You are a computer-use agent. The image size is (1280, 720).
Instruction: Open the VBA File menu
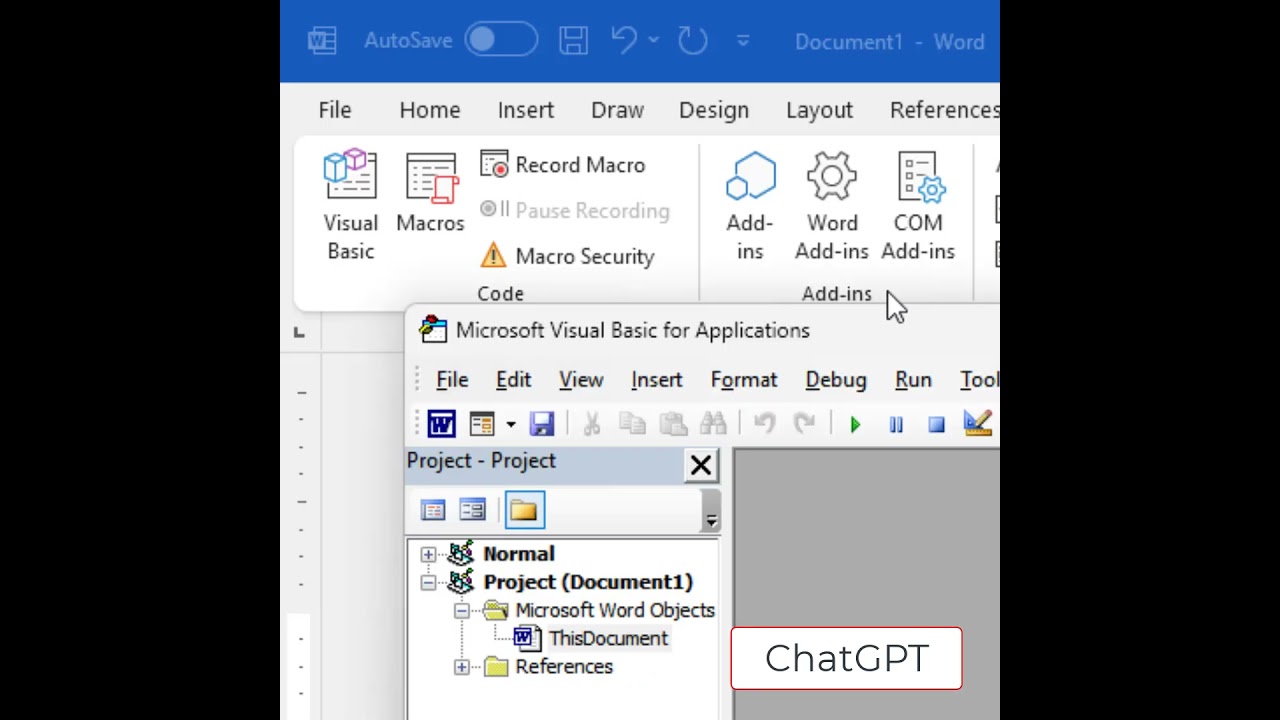click(x=452, y=380)
